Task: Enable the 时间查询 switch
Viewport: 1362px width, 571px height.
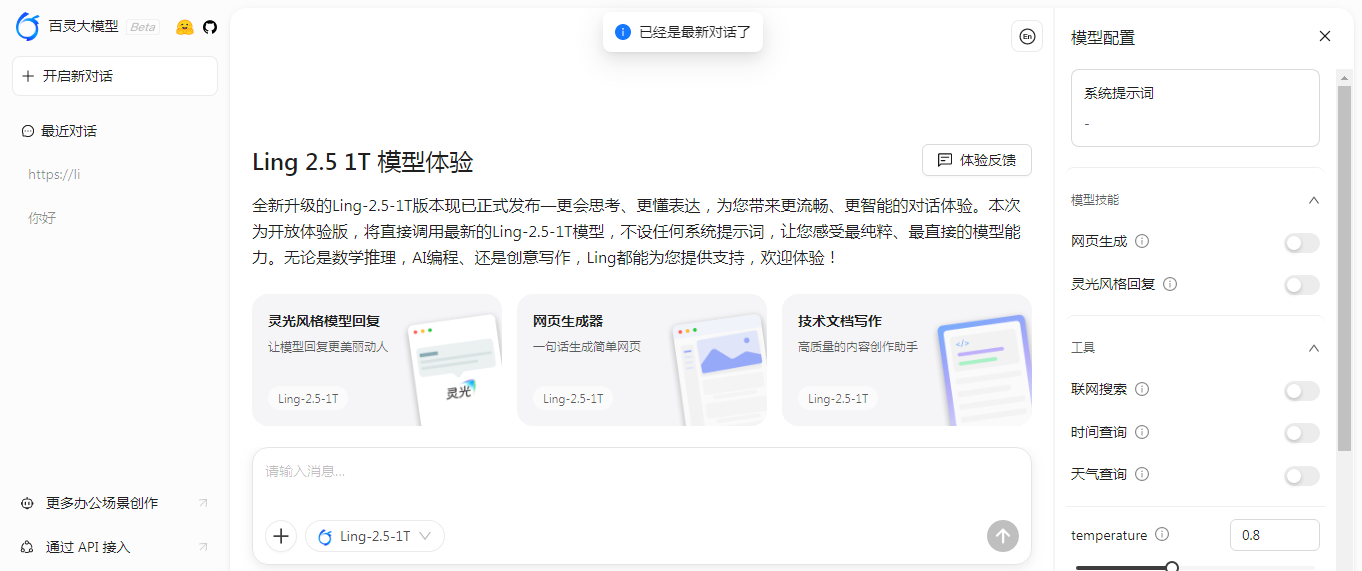Action: tap(1302, 433)
